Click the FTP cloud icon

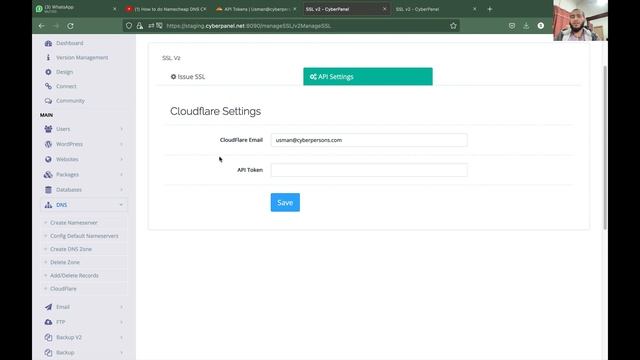[48, 322]
